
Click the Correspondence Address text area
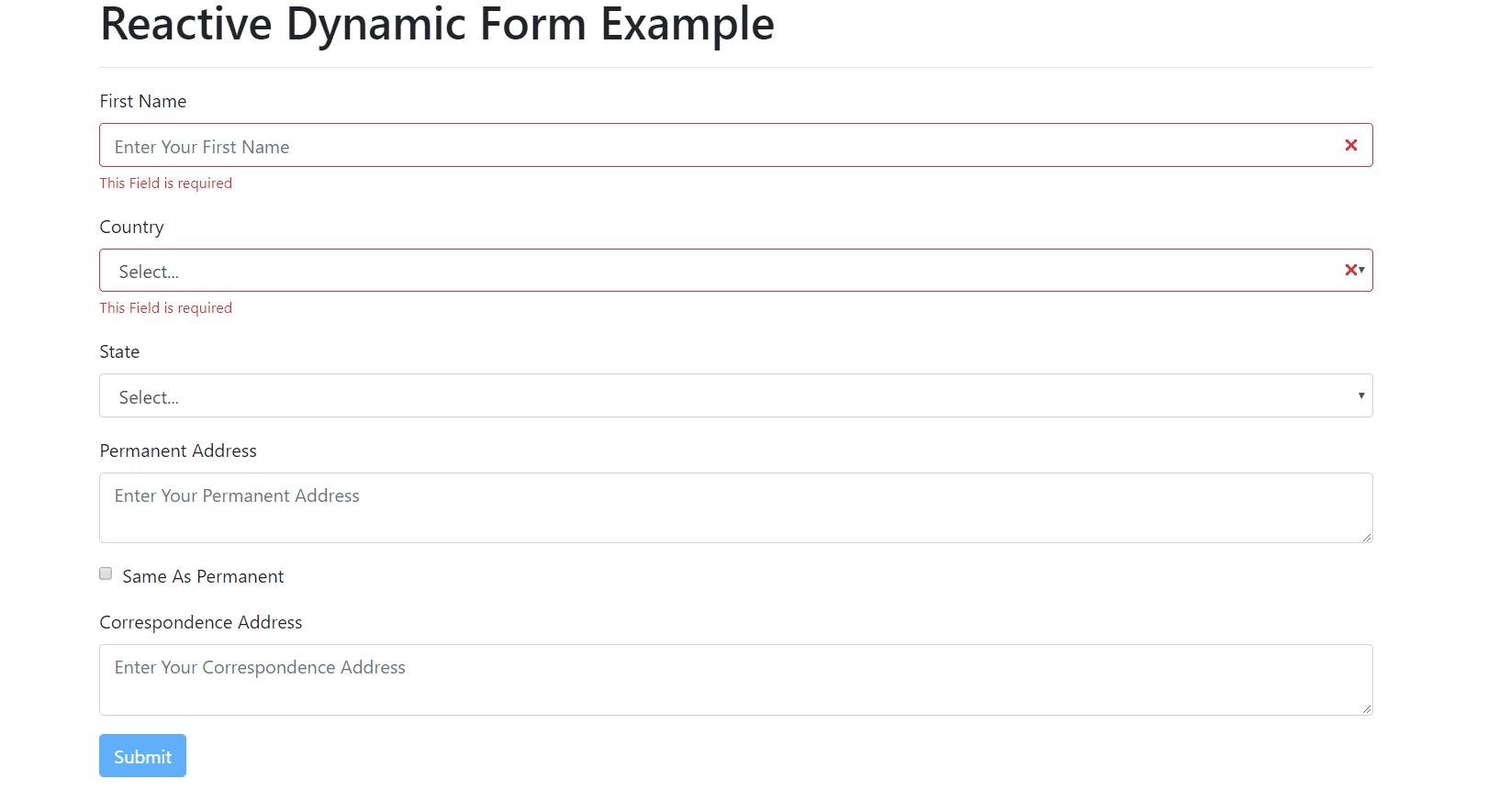pyautogui.click(x=643, y=679)
